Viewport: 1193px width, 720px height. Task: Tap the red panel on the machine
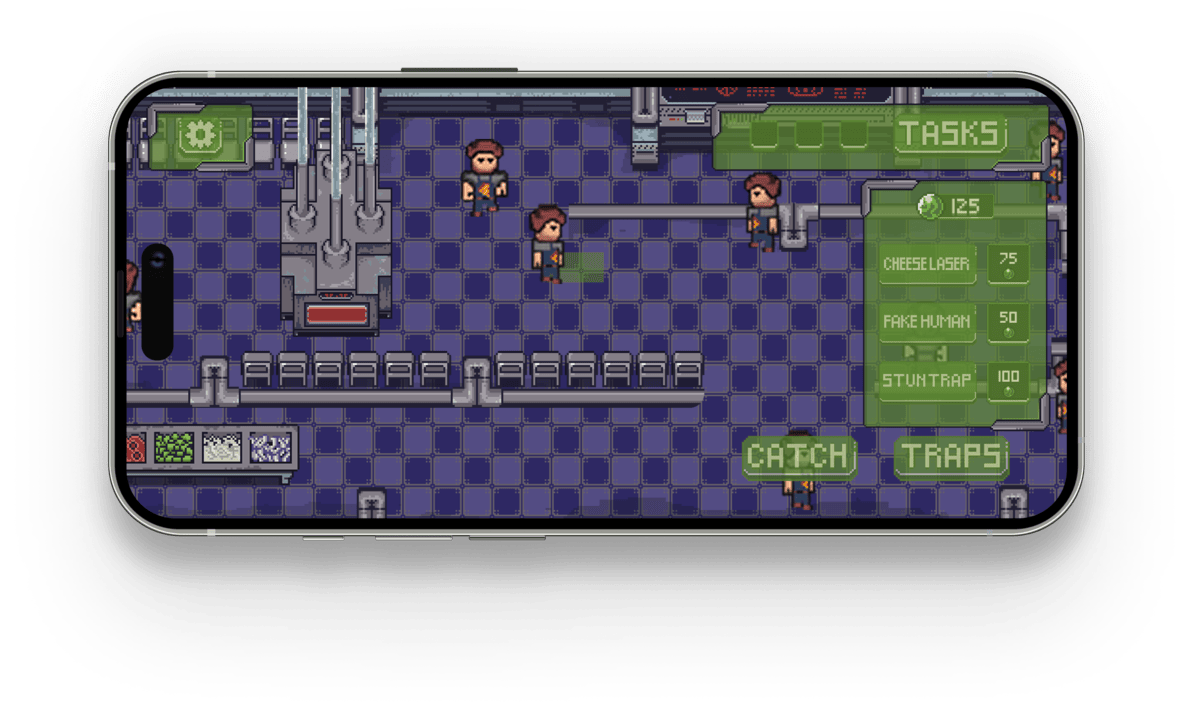336,314
